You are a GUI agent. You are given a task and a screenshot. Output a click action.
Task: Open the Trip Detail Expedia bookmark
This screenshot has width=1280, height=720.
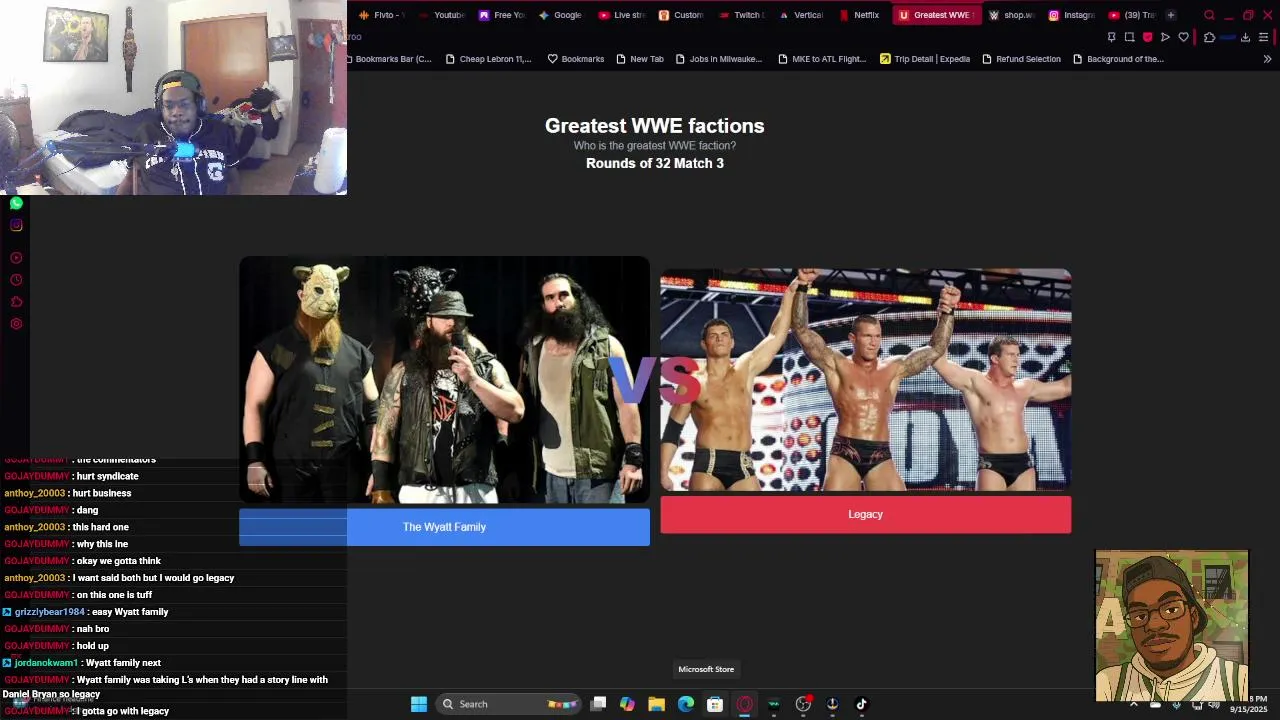coord(925,59)
